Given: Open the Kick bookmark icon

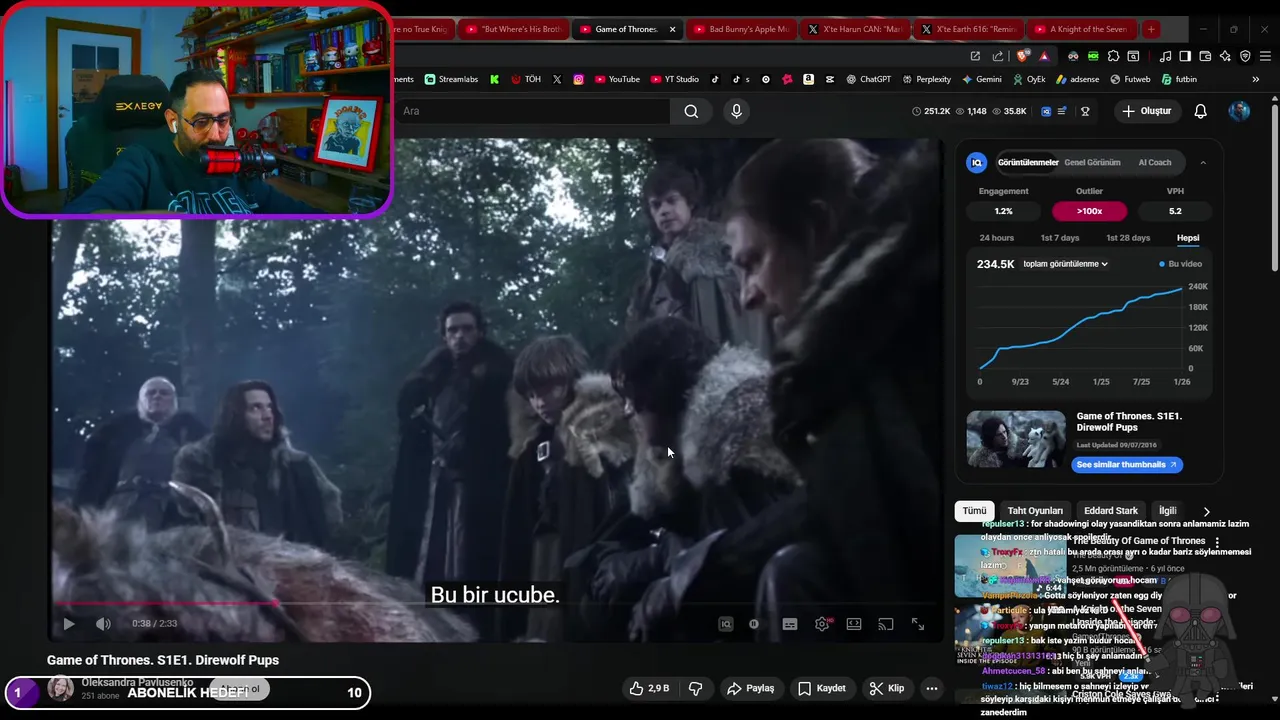Looking at the screenshot, I should click(494, 79).
